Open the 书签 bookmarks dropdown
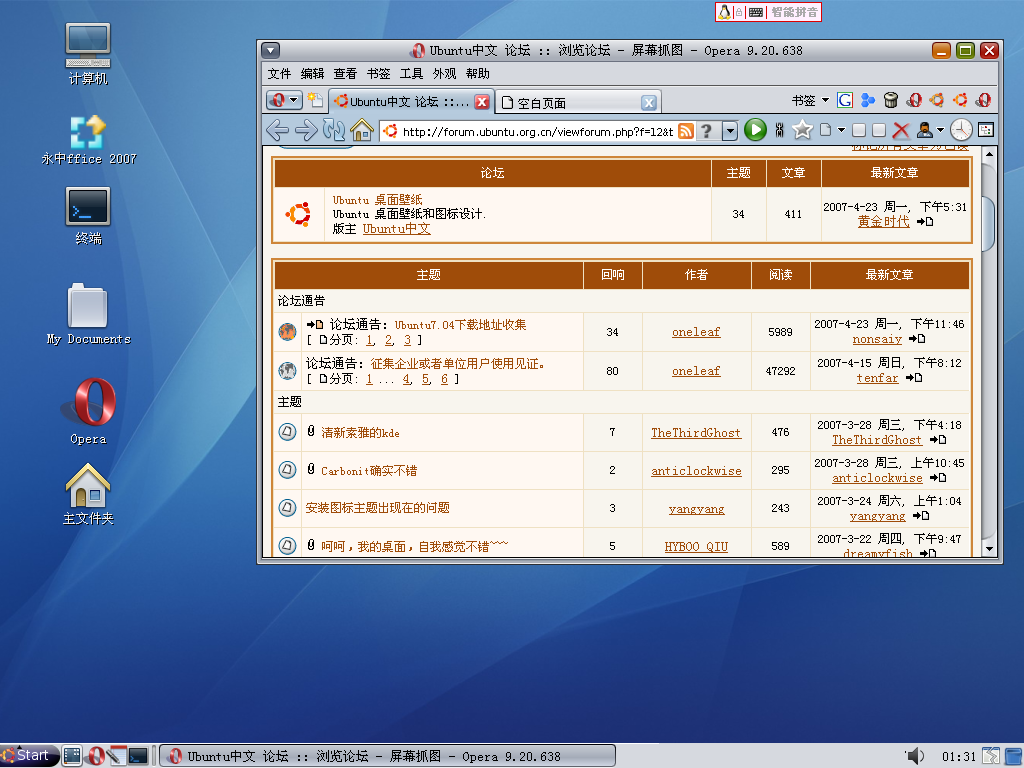Screen dimensions: 1024x768 point(810,101)
